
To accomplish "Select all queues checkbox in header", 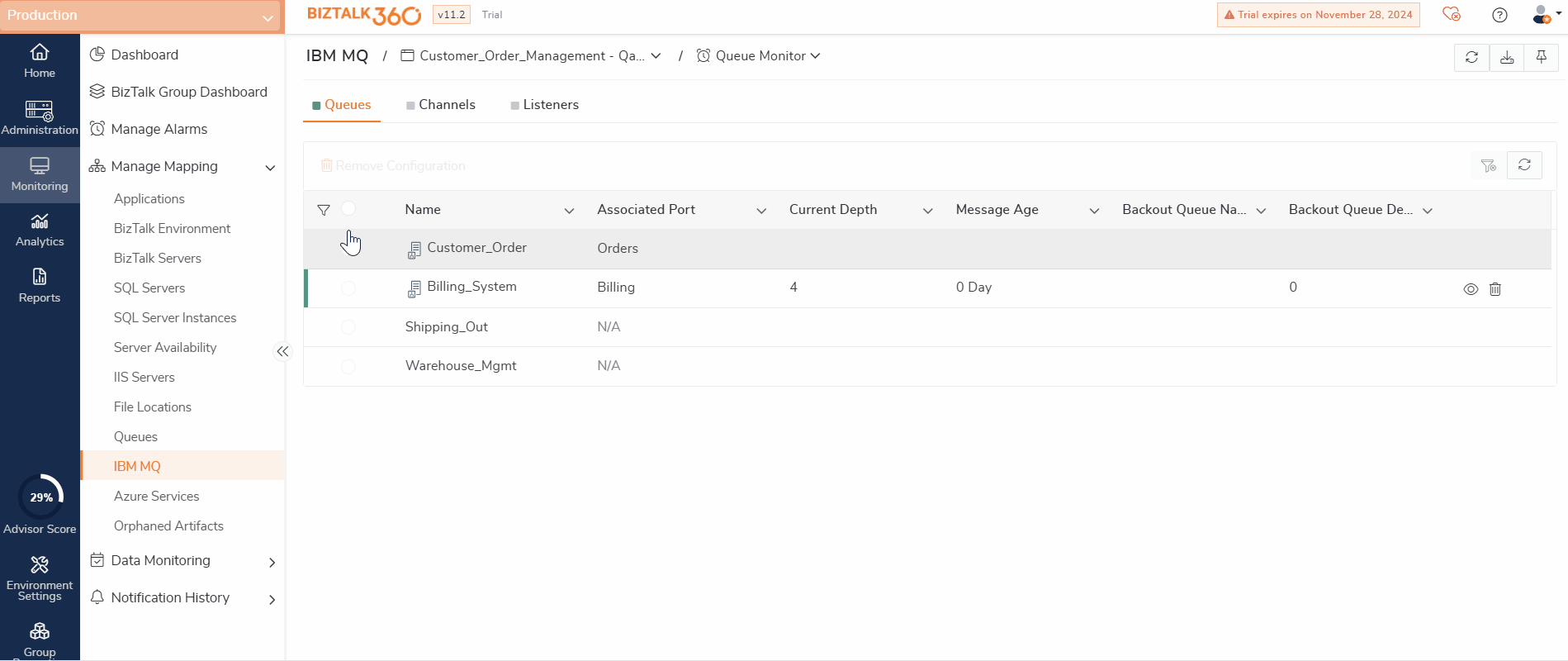I will pyautogui.click(x=348, y=209).
